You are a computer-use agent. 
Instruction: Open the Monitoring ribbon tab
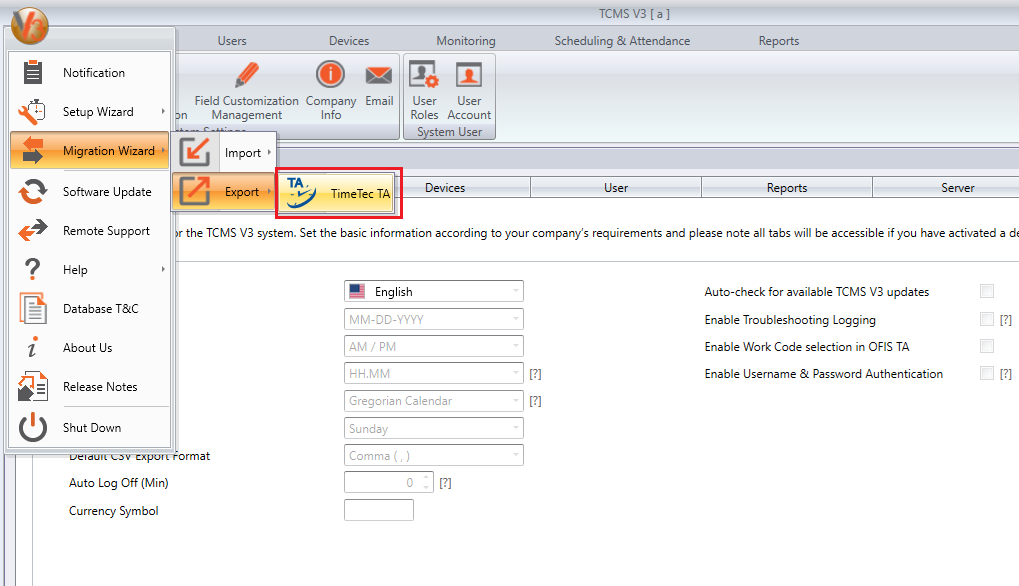(x=466, y=40)
